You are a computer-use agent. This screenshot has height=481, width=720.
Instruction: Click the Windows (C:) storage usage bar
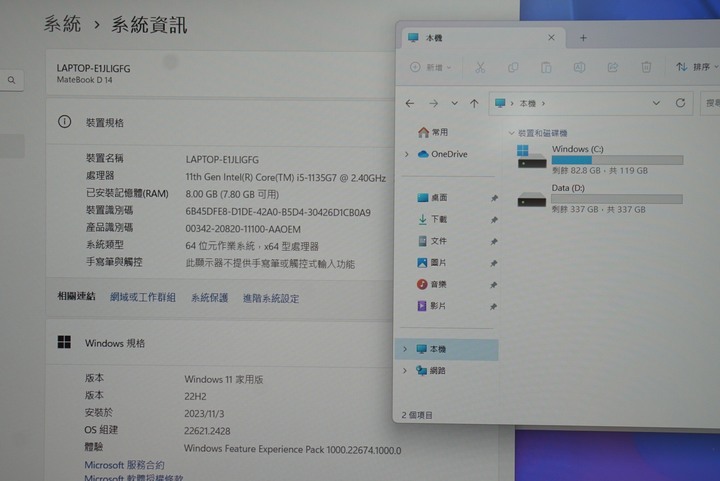pos(618,160)
